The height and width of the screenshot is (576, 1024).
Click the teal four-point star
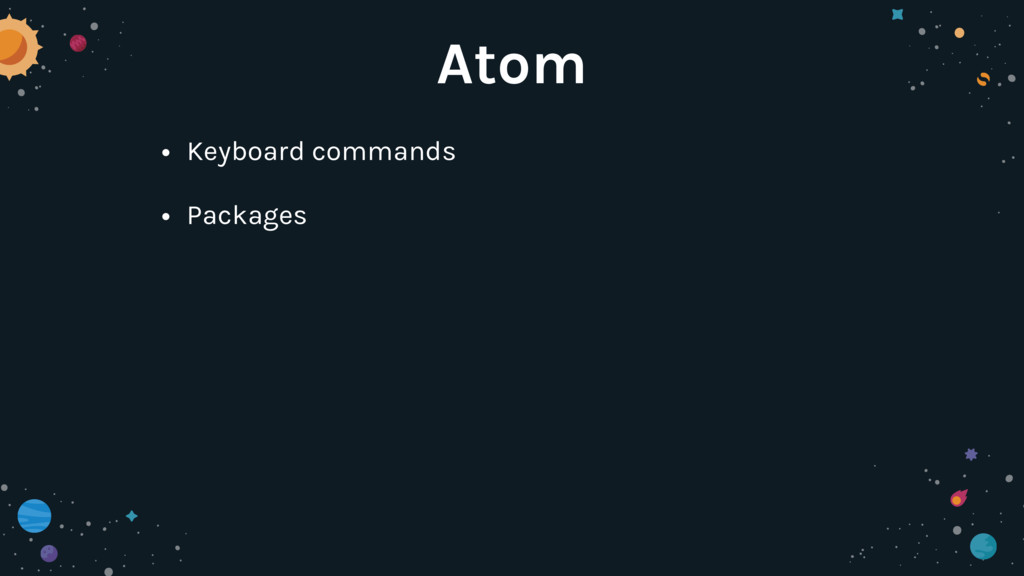pyautogui.click(x=132, y=516)
